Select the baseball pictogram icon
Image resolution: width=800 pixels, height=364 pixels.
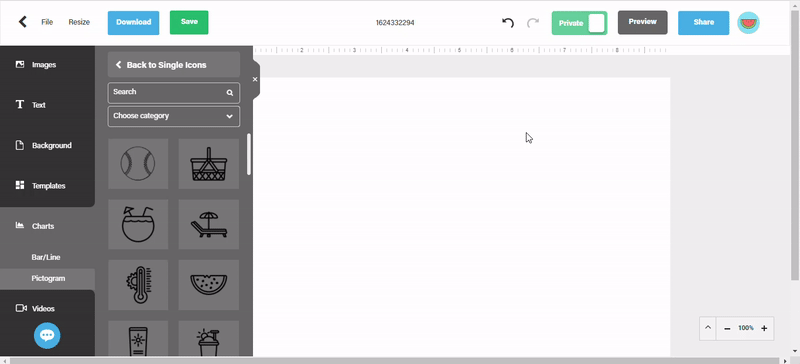138,164
